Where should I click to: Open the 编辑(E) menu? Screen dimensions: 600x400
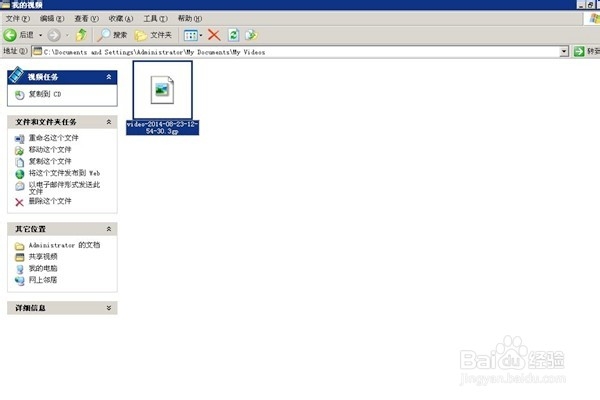(52, 18)
